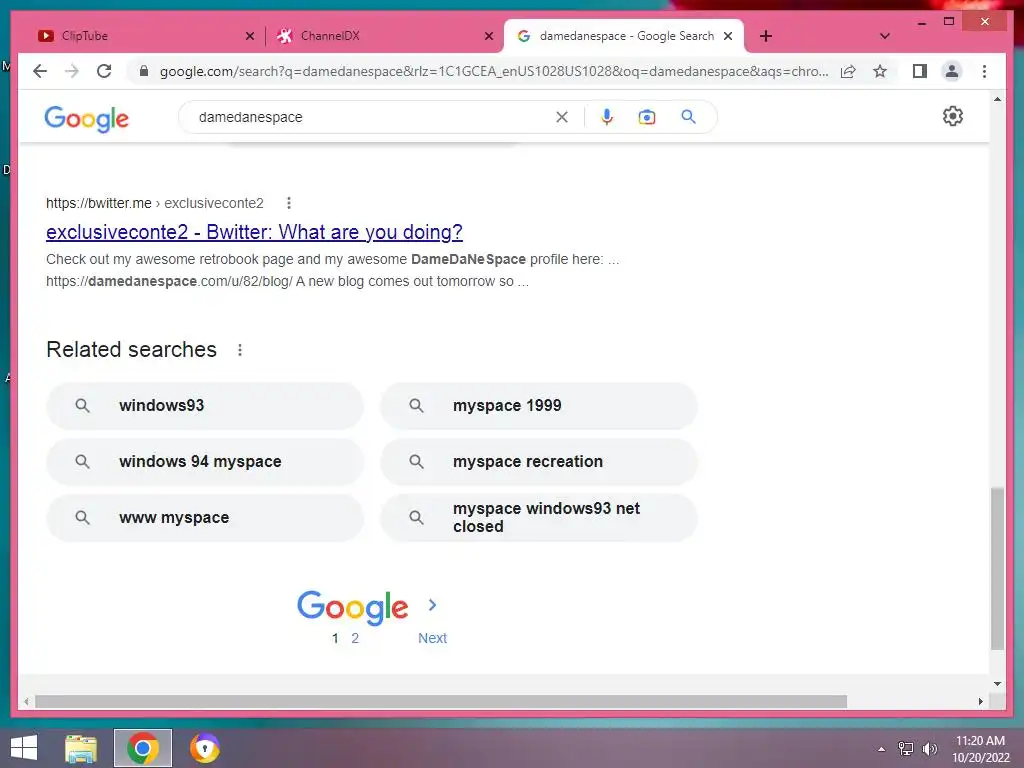Viewport: 1024px width, 768px height.
Task: Open the taskbar clock and date
Action: 980,749
